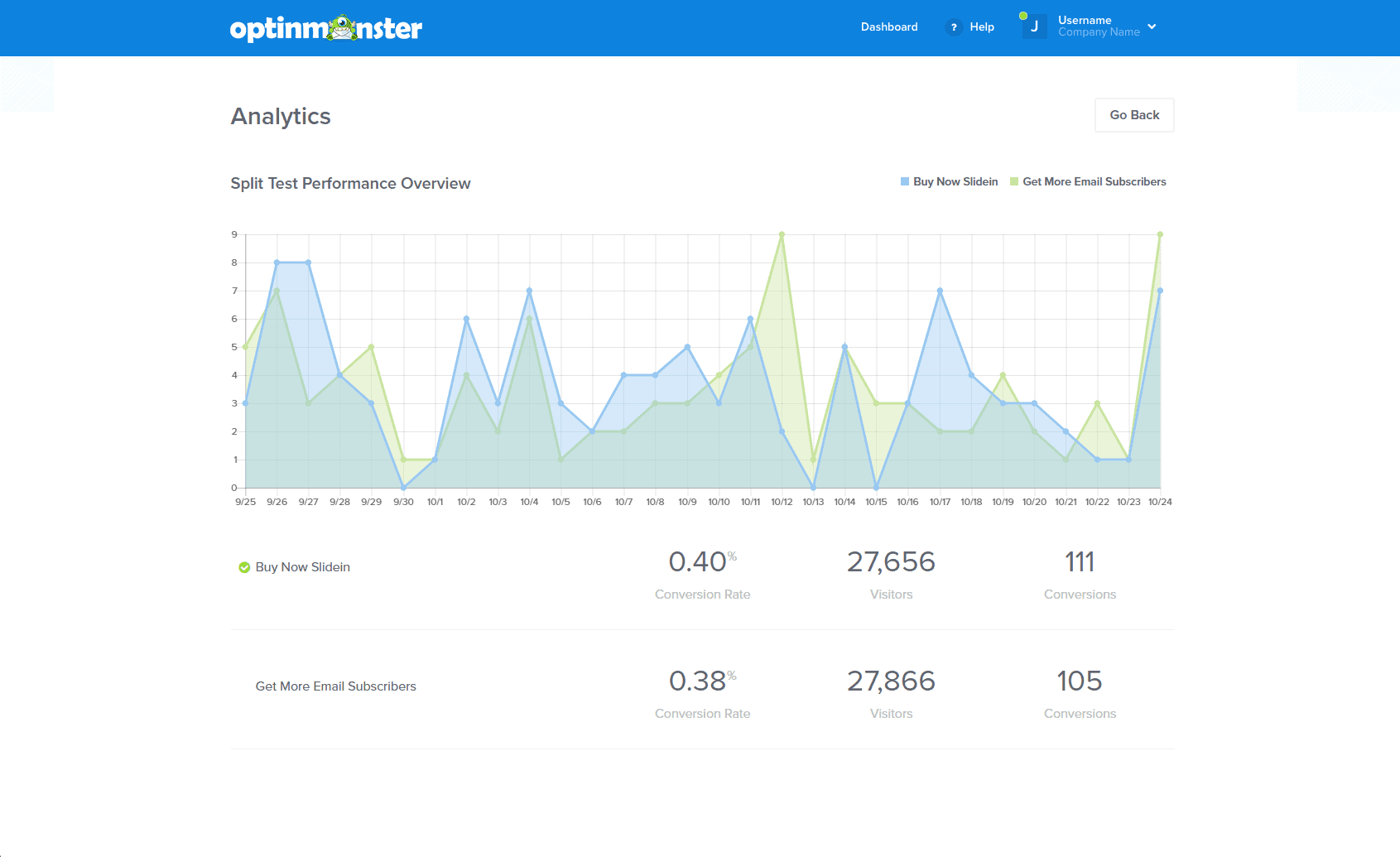Open the Help menu link

982,26
